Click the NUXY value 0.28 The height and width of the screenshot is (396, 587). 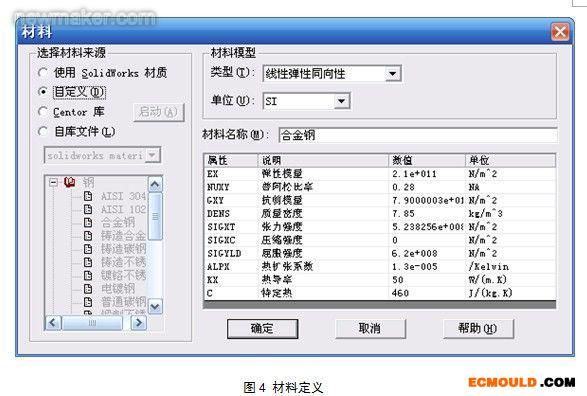coord(403,187)
